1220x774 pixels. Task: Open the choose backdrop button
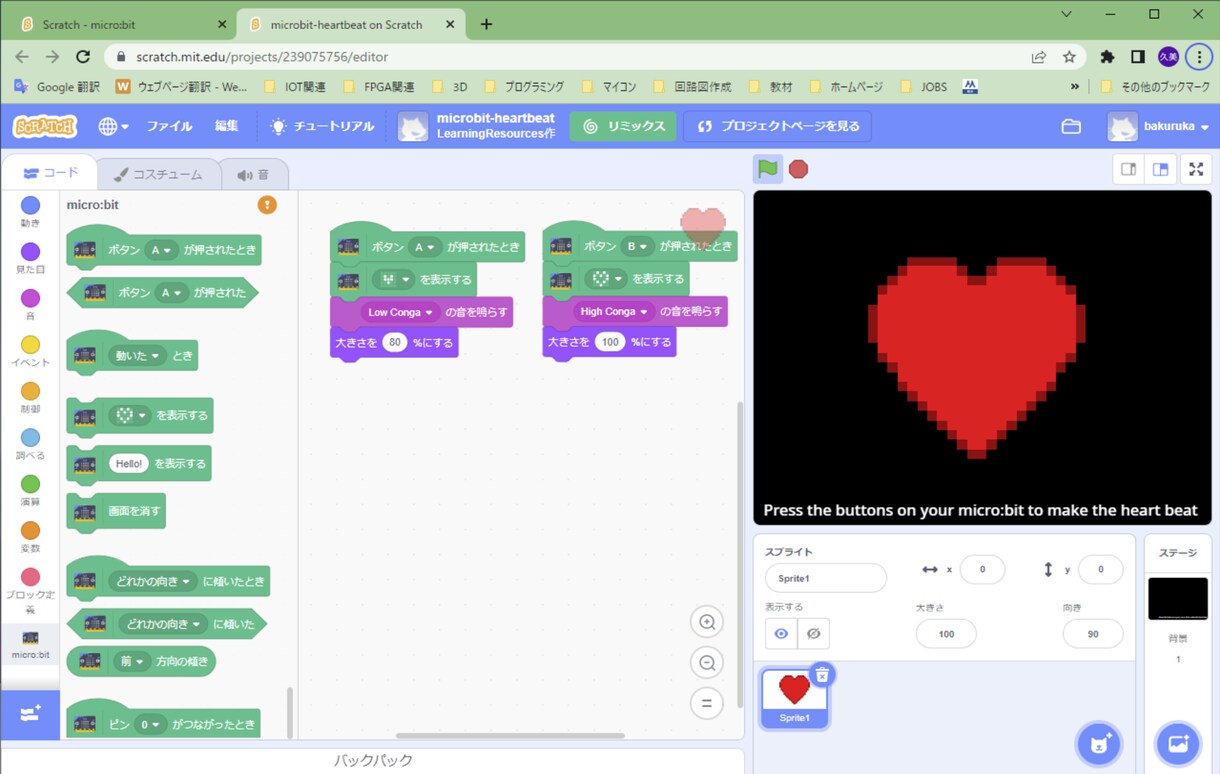click(1177, 743)
